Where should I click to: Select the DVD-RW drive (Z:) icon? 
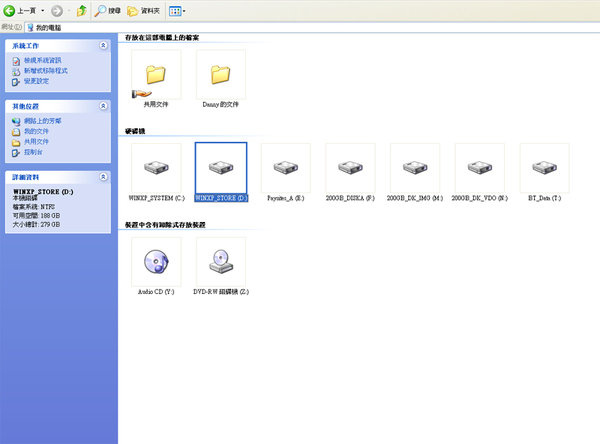tap(220, 263)
